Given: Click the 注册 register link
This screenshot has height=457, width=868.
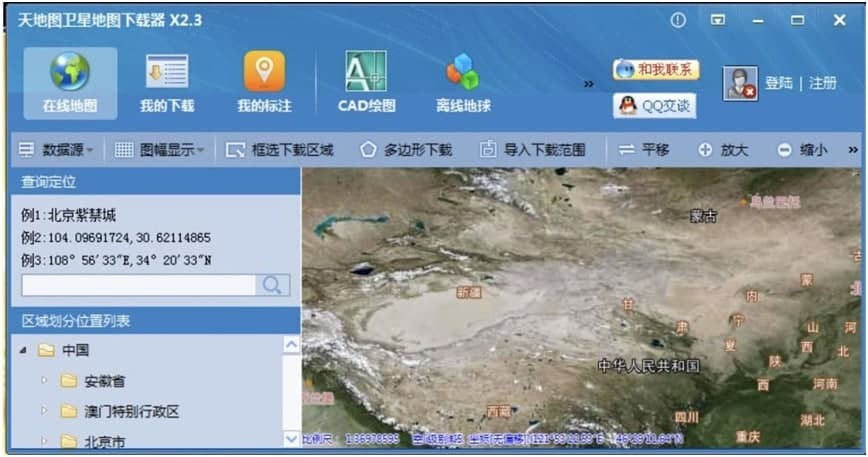Looking at the screenshot, I should click(823, 84).
